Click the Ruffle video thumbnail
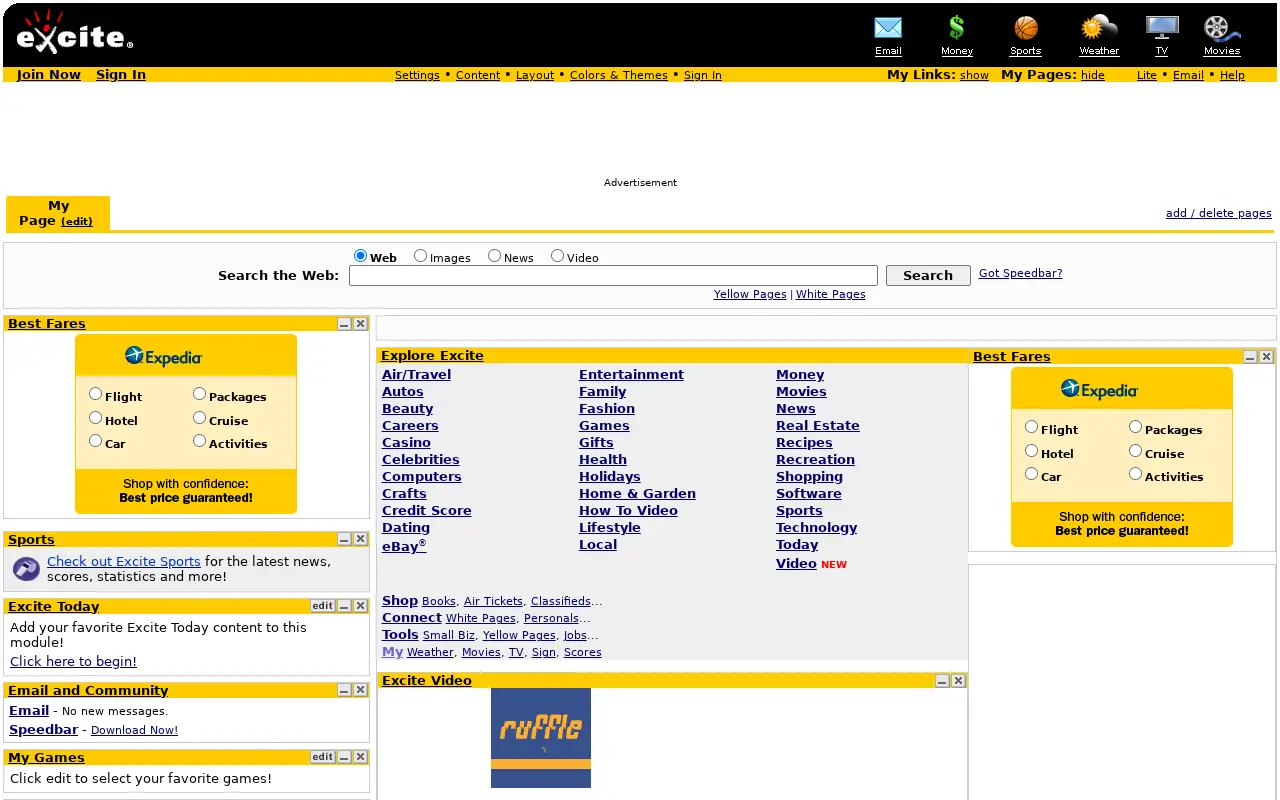Screen dimensions: 1280x800 541,738
